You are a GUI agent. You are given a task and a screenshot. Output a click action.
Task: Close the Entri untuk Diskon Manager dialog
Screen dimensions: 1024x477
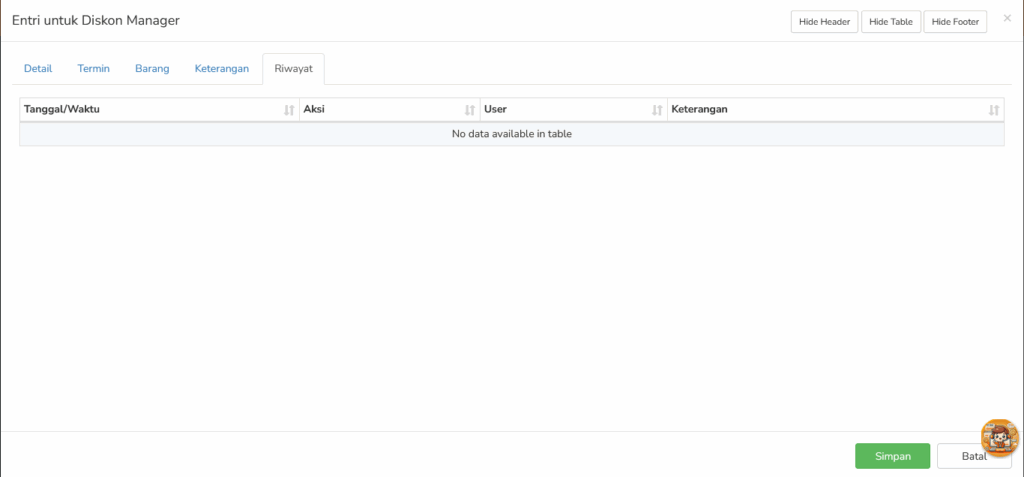click(x=1007, y=18)
